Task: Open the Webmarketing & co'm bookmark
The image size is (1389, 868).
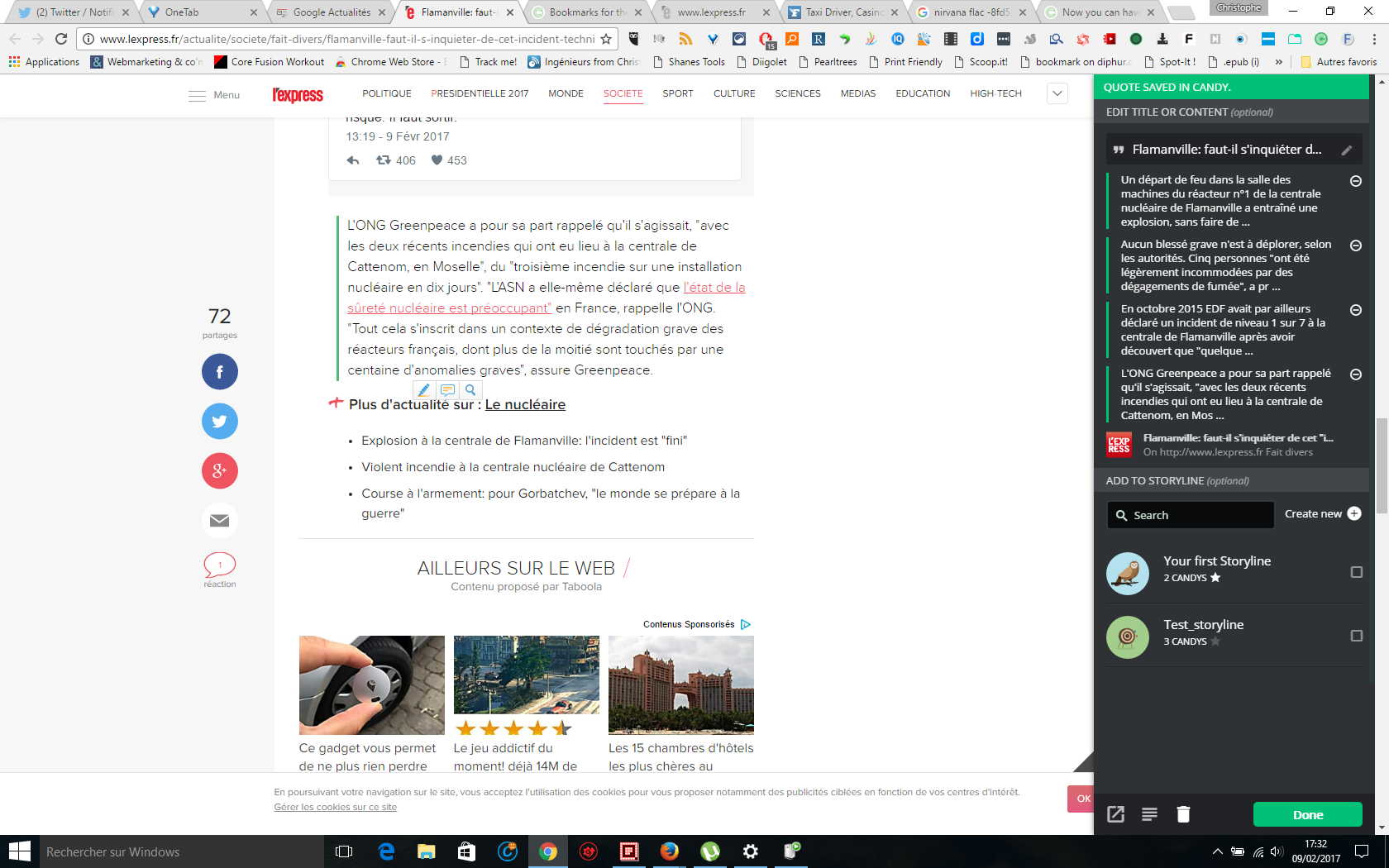Action: (146, 62)
